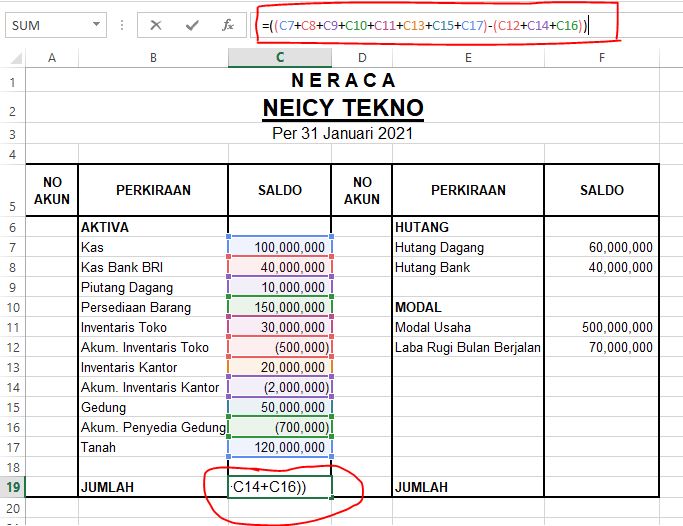Click the Hutang Dagang label cell

point(468,247)
